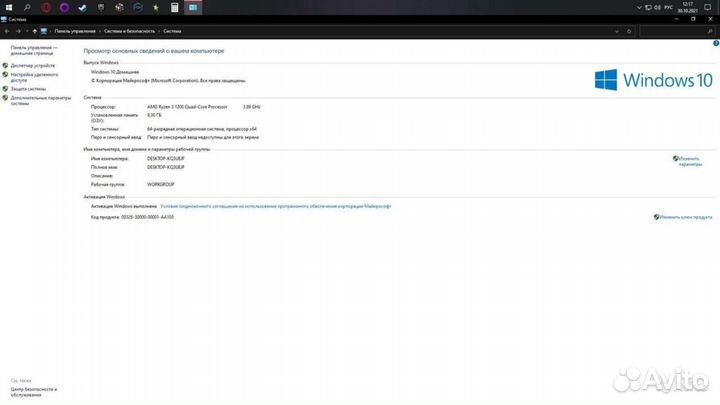
Task: Click shield icon beside Диспетчер устройств
Action: (6, 66)
